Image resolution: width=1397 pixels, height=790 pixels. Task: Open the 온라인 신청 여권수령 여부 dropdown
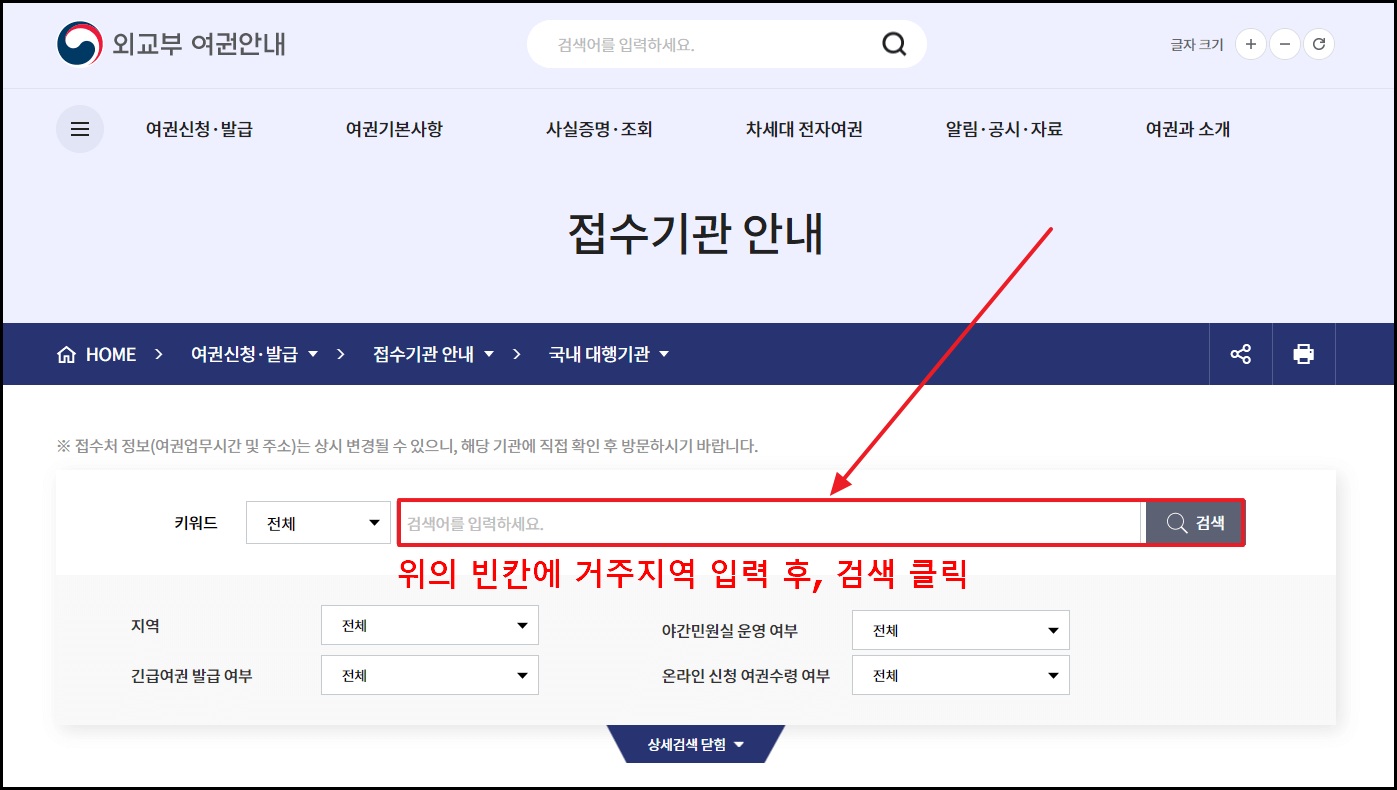click(960, 675)
